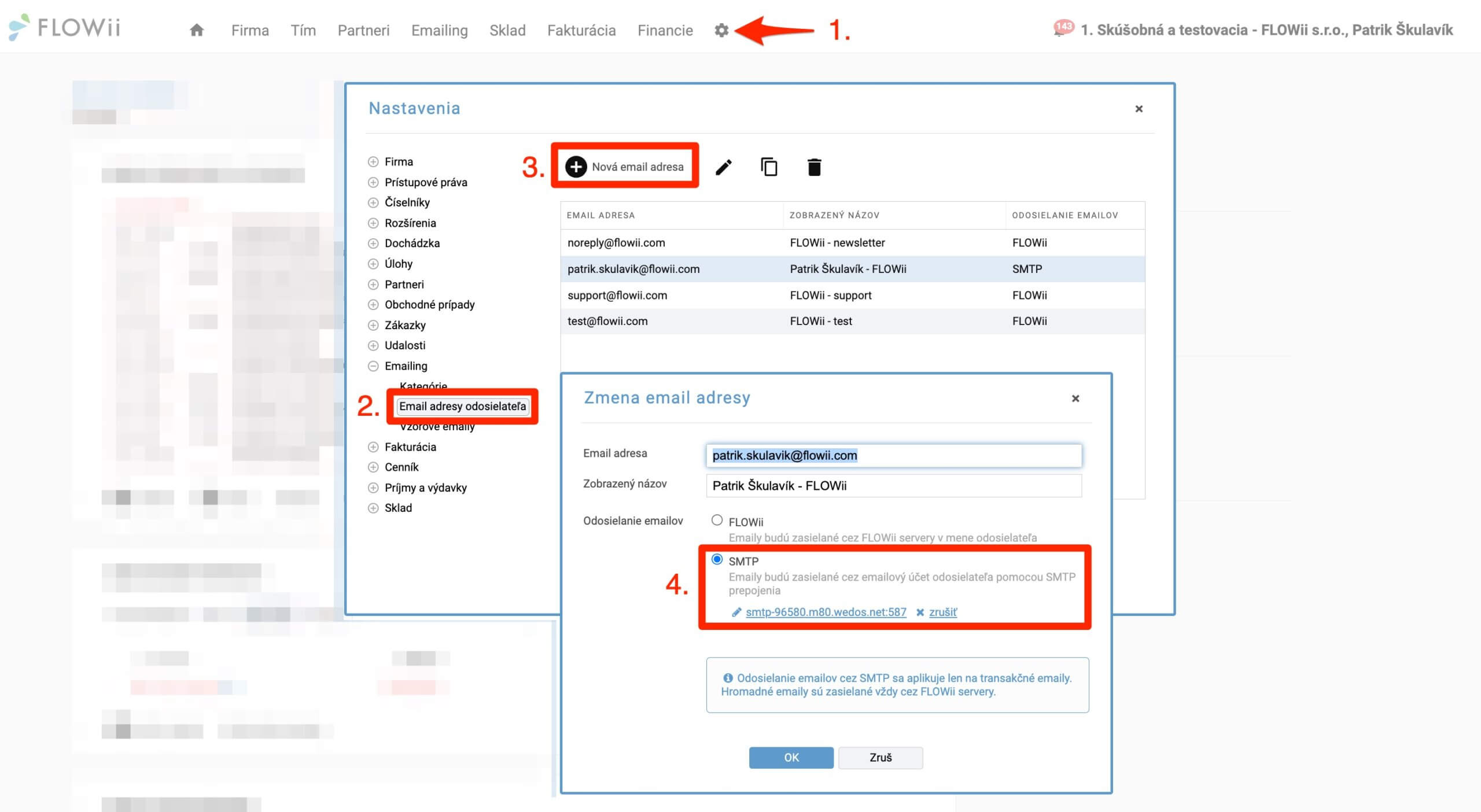Expand the Úlohy node
Screen dimensions: 1481x812
click(x=373, y=264)
